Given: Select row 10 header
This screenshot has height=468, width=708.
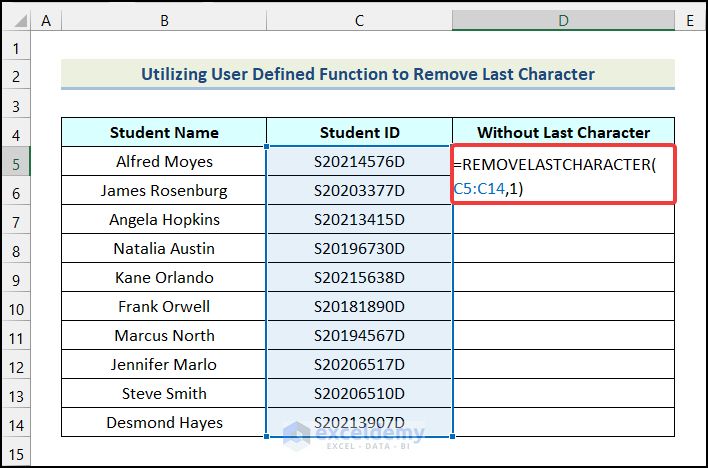Looking at the screenshot, I should pos(16,306).
